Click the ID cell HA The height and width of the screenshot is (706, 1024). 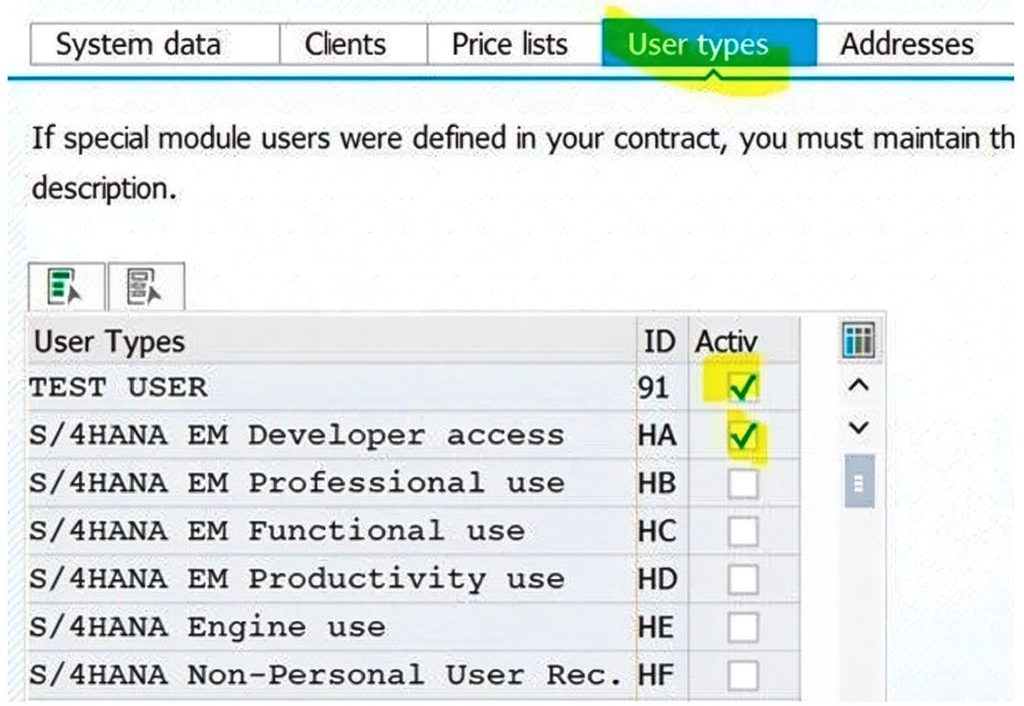[662, 436]
